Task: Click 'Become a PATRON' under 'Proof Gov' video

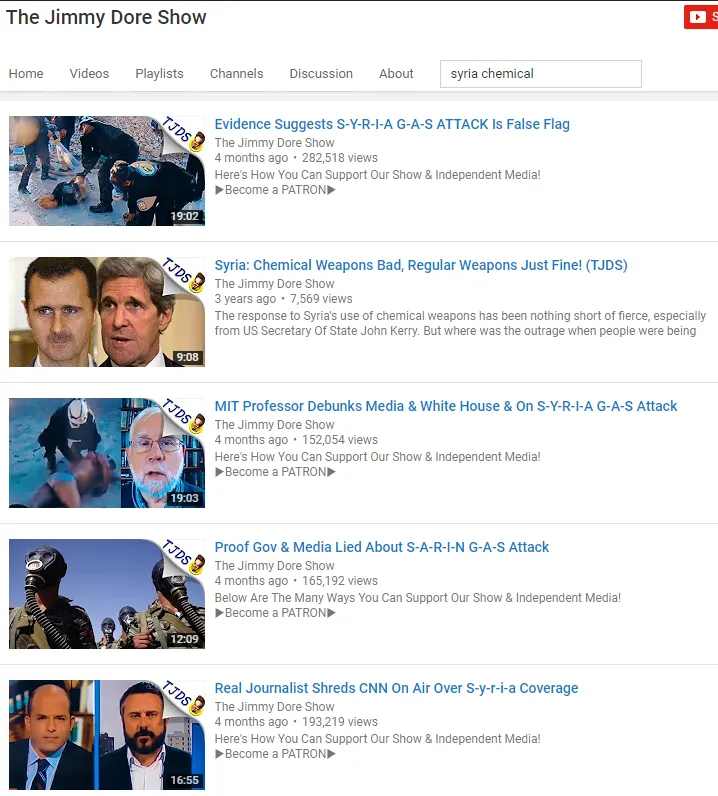Action: (275, 613)
